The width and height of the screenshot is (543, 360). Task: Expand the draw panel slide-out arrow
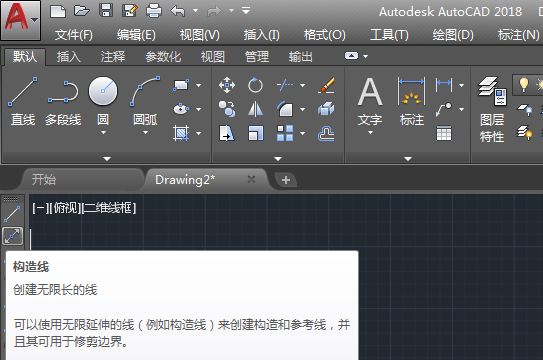[x=107, y=159]
